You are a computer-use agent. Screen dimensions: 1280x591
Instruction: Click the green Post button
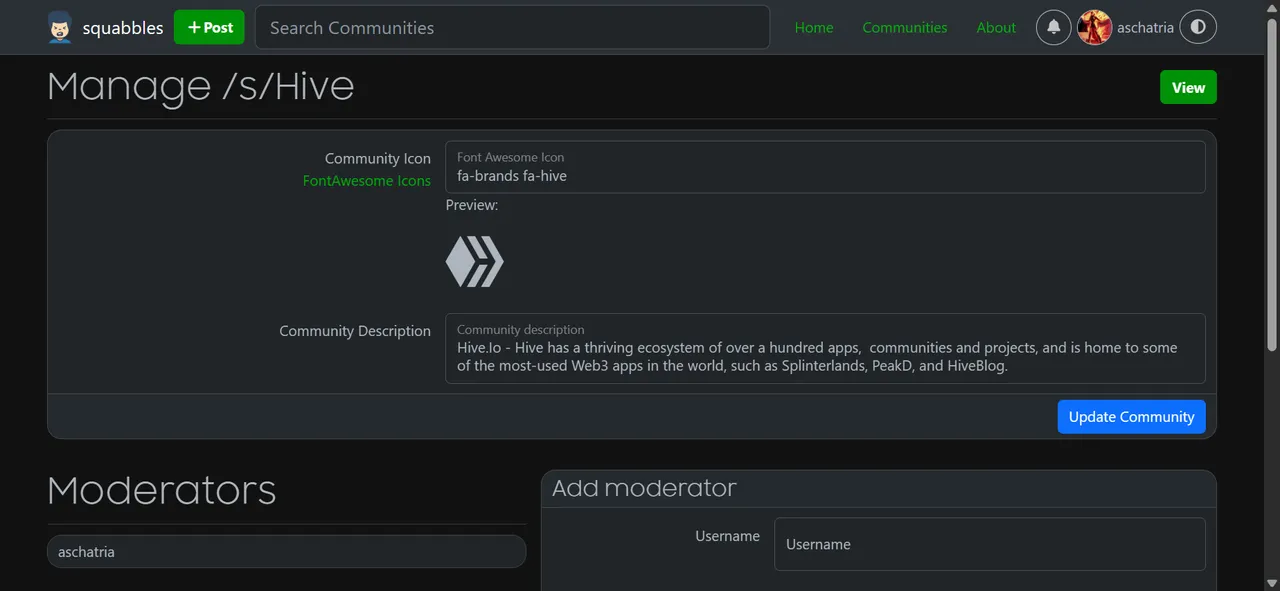[209, 27]
